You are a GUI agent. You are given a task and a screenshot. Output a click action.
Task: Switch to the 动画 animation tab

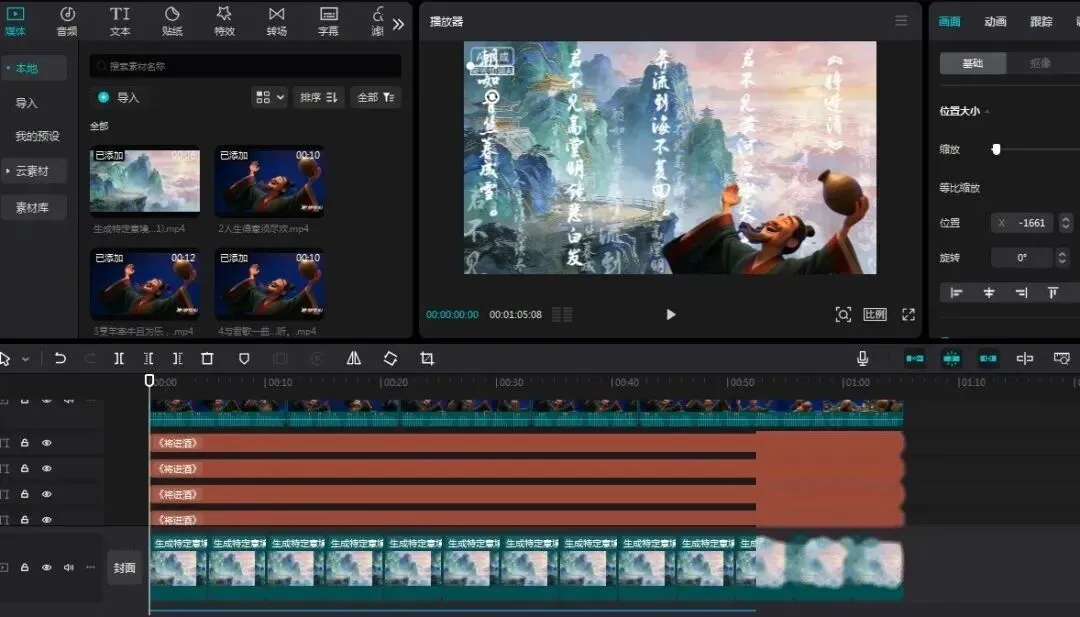[x=995, y=21]
